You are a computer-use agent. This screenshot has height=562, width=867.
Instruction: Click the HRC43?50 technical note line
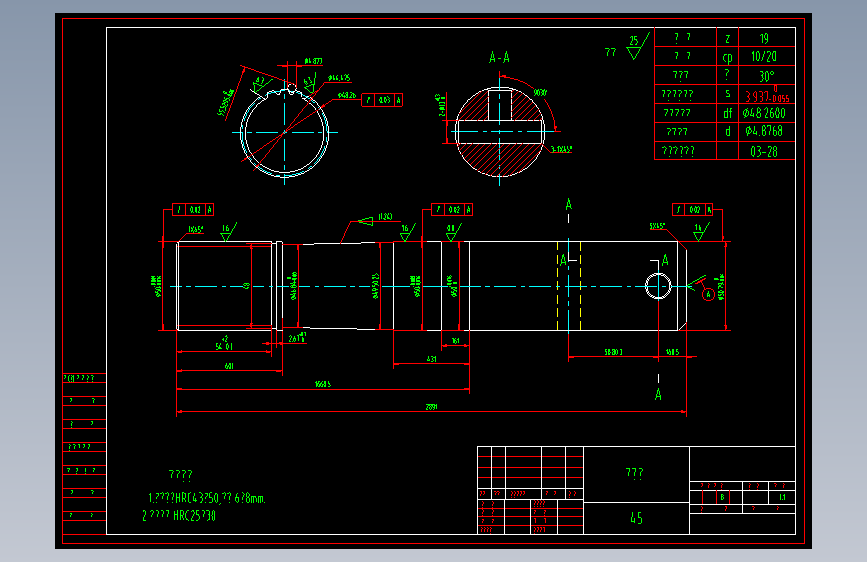[207, 498]
